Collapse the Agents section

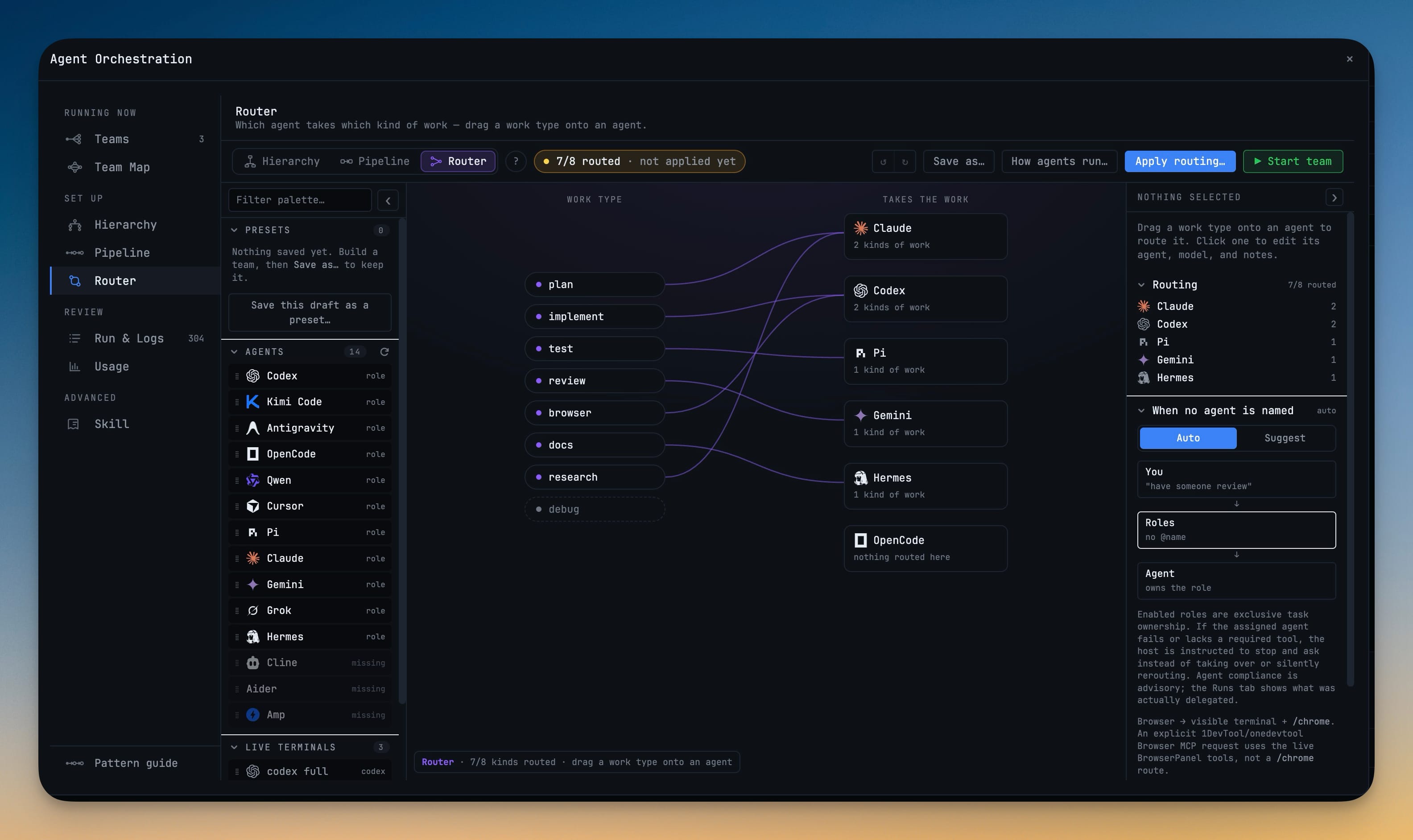pyautogui.click(x=234, y=352)
